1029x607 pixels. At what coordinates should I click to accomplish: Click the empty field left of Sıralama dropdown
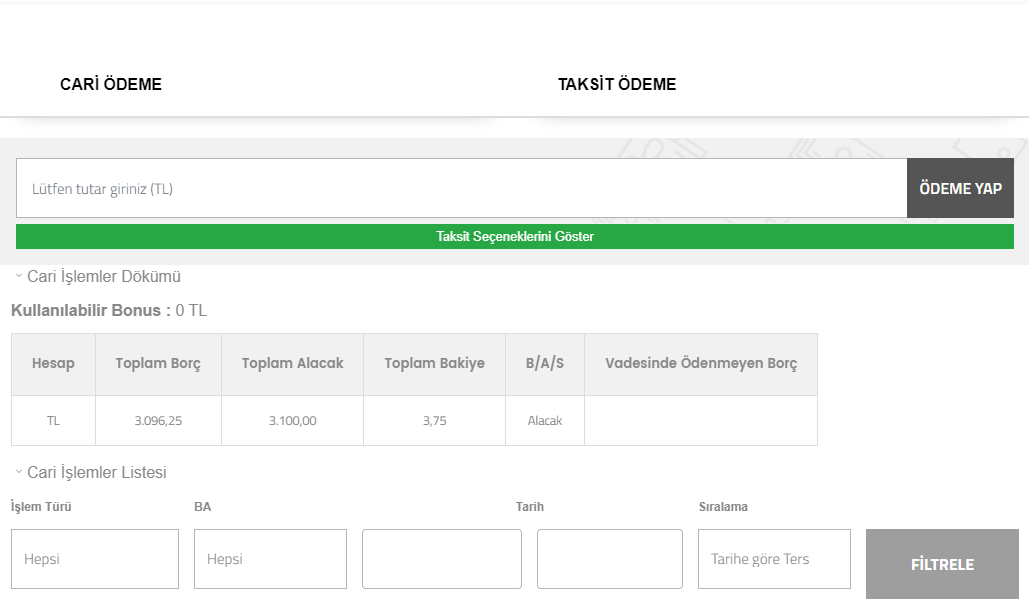(609, 559)
